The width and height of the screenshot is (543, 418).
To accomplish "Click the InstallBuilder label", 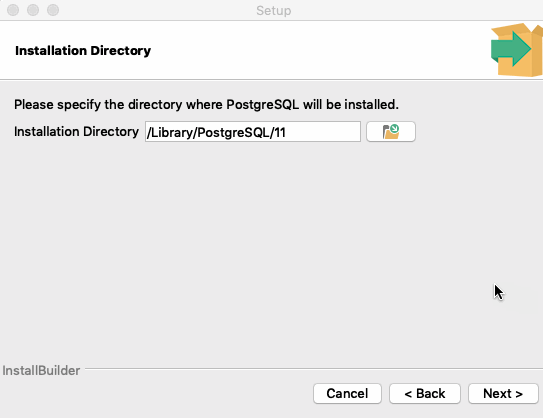I will pyautogui.click(x=41, y=371).
